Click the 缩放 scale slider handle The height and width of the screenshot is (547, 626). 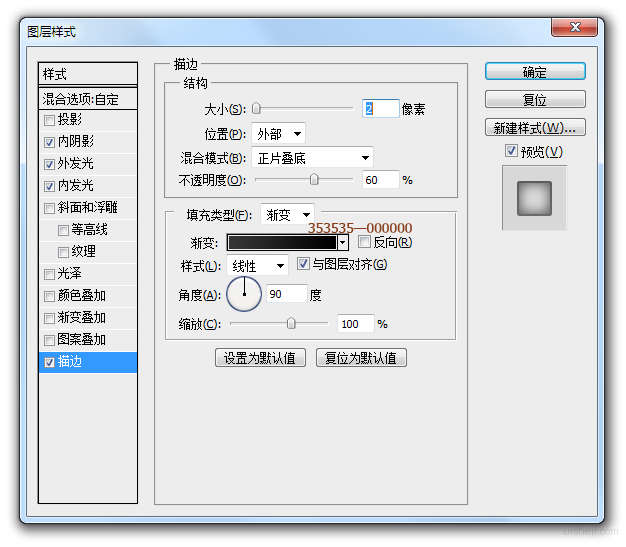[x=291, y=323]
